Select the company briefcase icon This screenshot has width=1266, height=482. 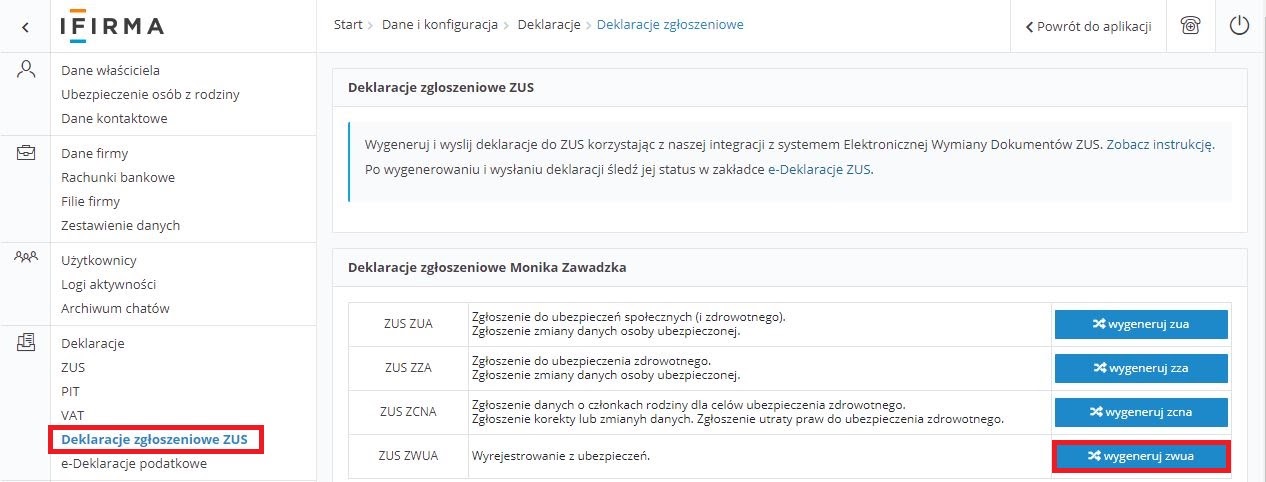point(26,153)
